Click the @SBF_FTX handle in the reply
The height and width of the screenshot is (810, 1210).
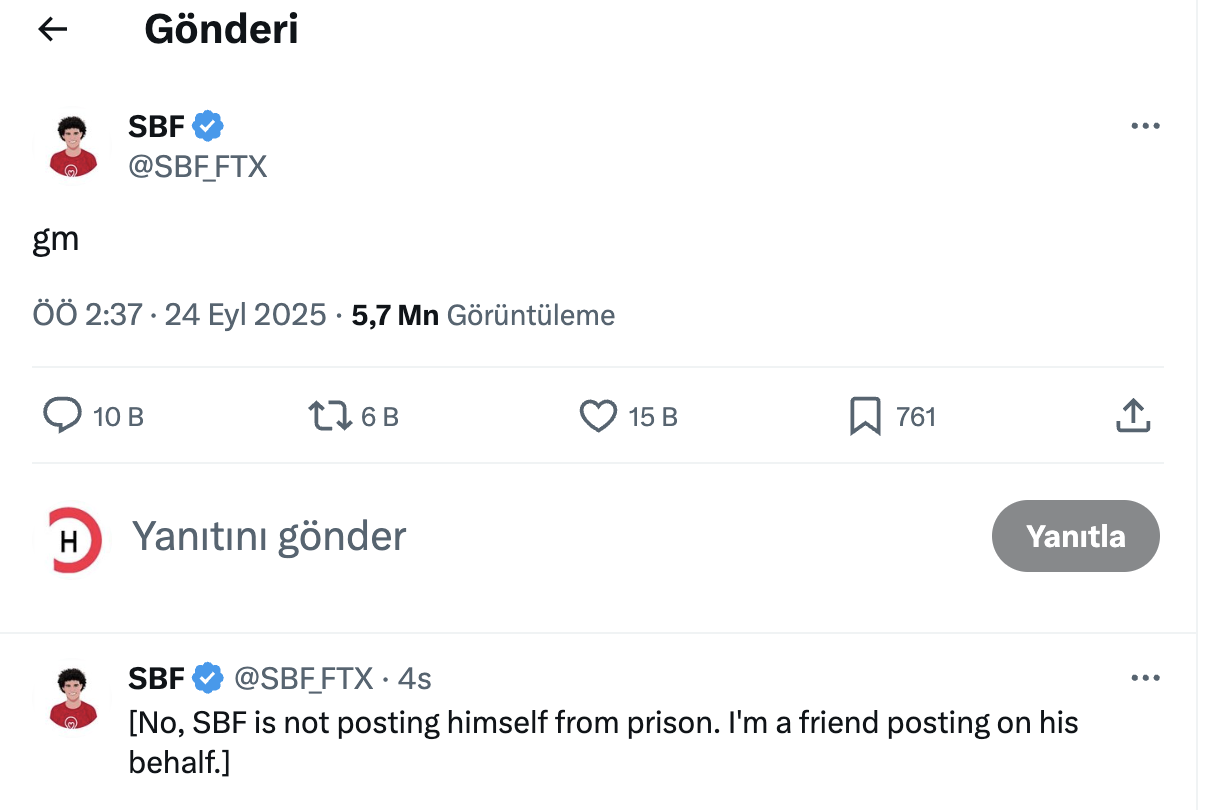[x=303, y=679]
